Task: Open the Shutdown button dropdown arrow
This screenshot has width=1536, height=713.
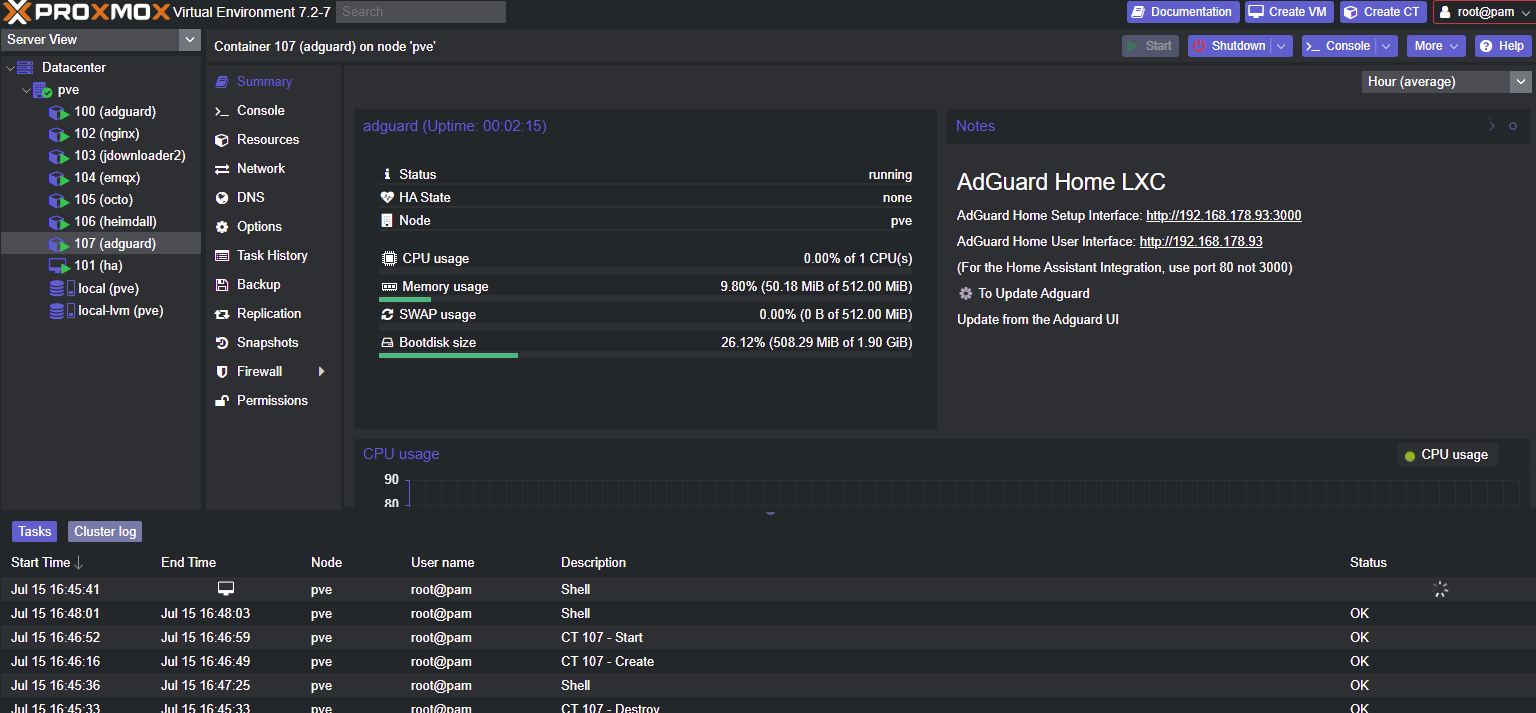Action: [1282, 46]
